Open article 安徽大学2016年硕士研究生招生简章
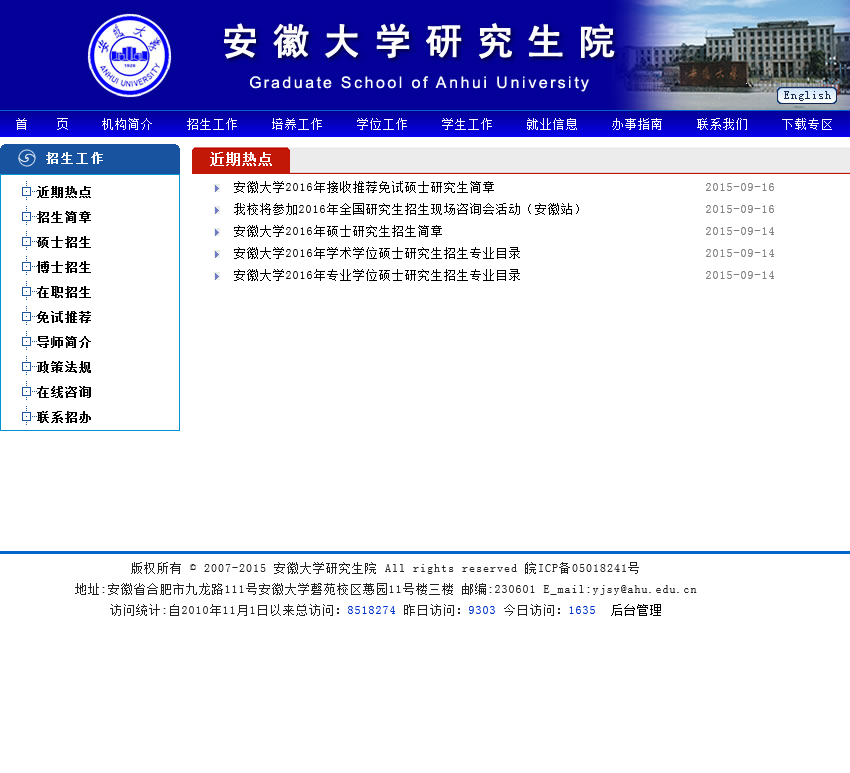850x773 pixels. [x=338, y=231]
